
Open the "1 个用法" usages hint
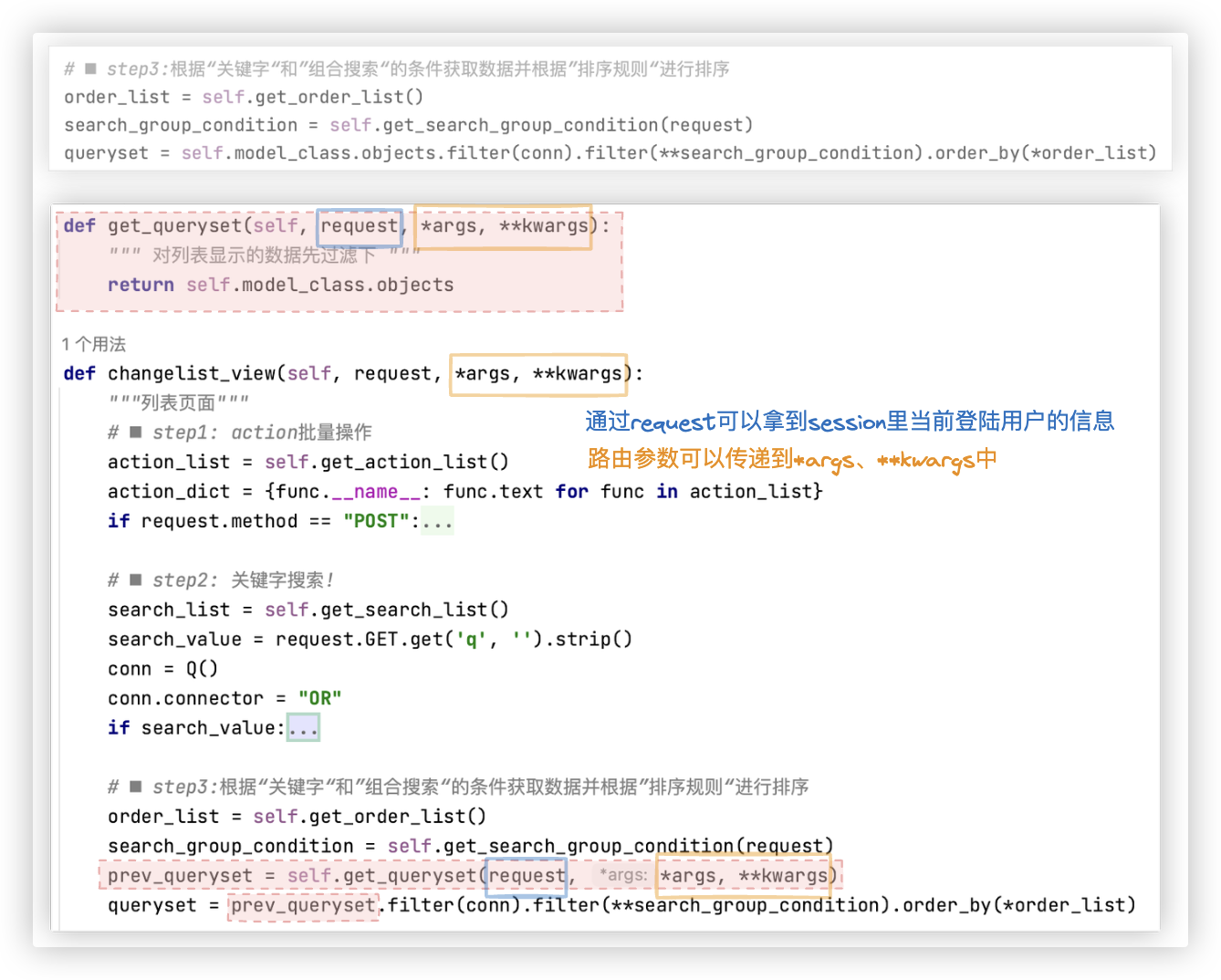click(x=93, y=344)
